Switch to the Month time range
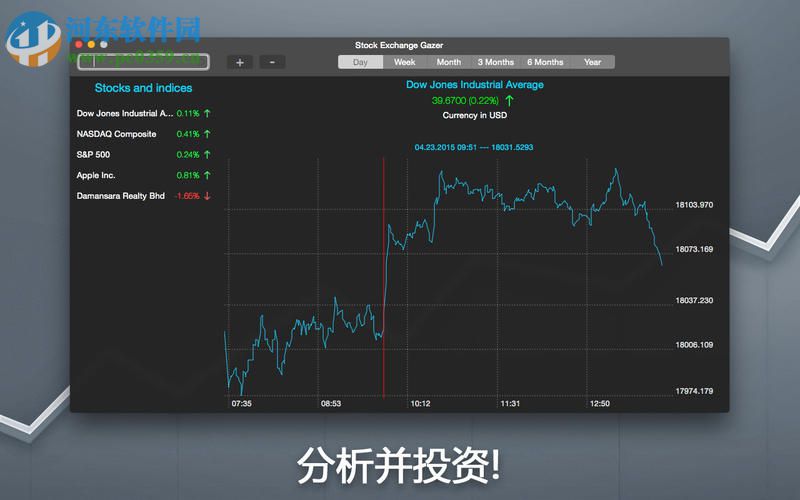The width and height of the screenshot is (800, 500). coord(449,62)
